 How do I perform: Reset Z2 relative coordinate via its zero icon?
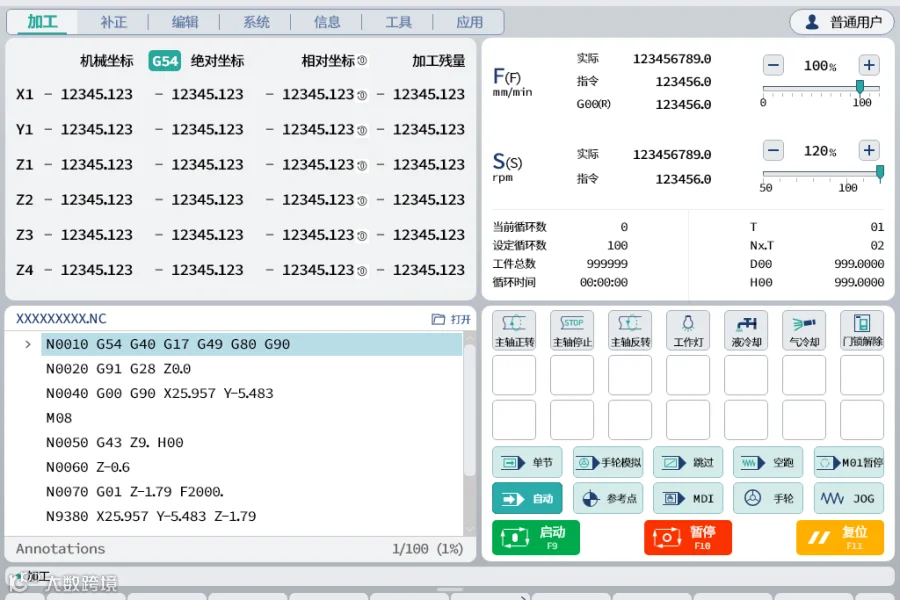[362, 201]
